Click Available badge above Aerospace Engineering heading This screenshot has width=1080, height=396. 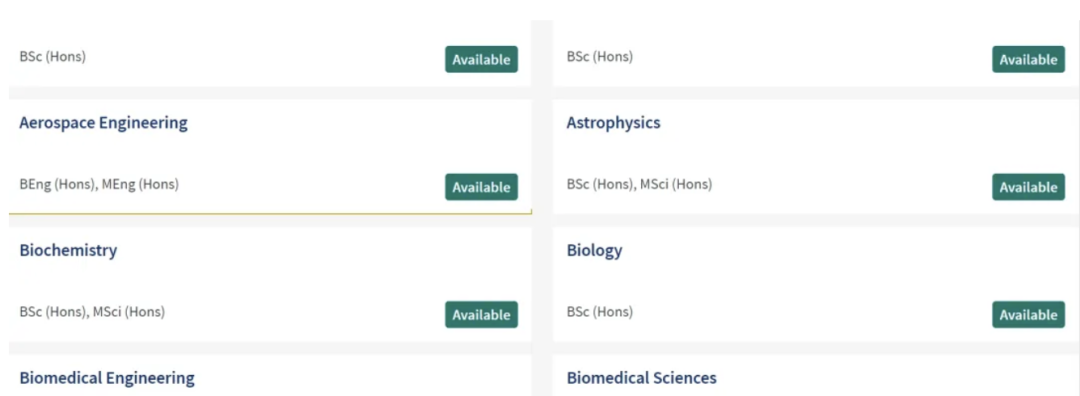tap(481, 59)
